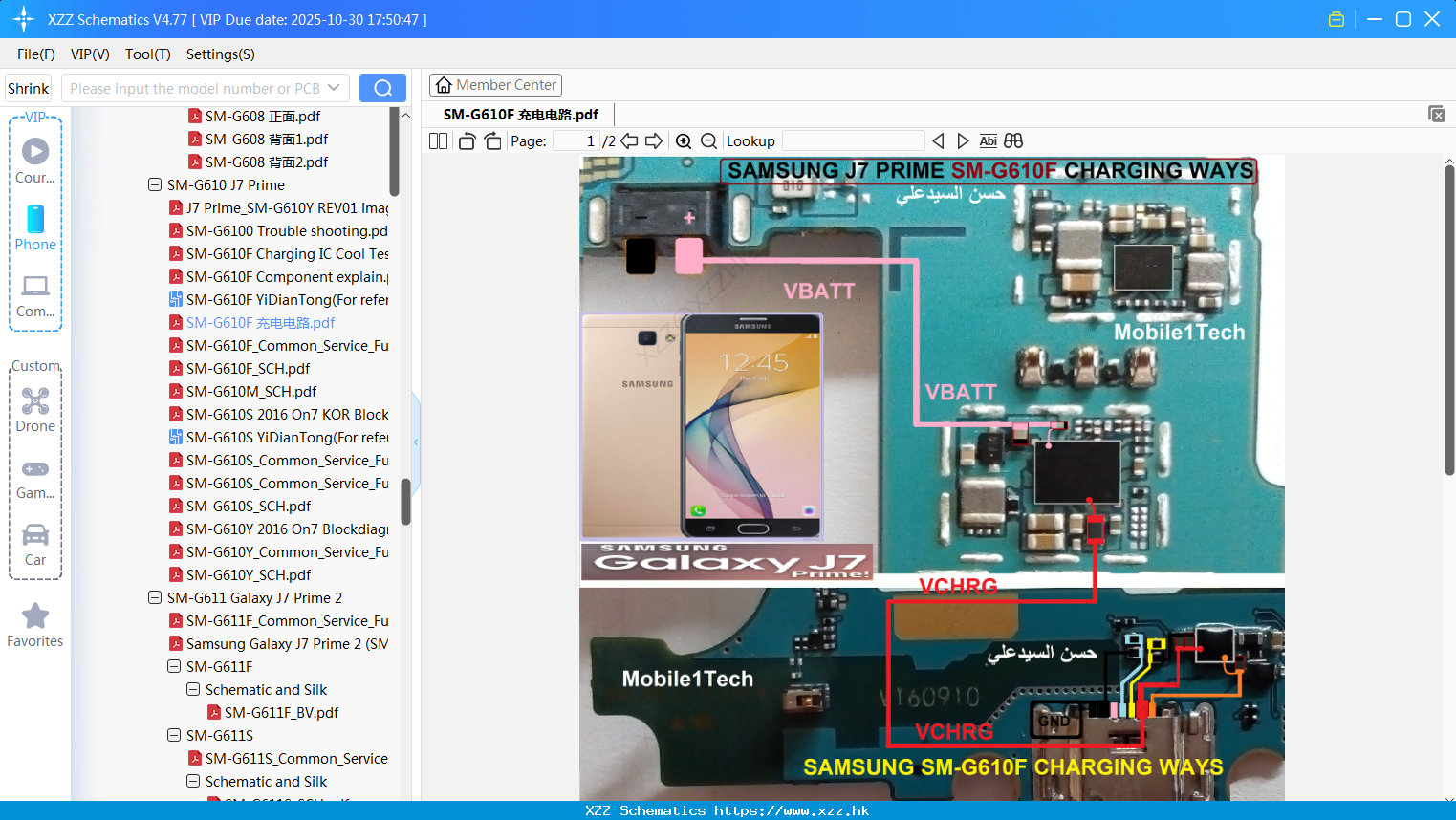Click the tree panel collapse handle
1456x820 pixels.
point(416,442)
